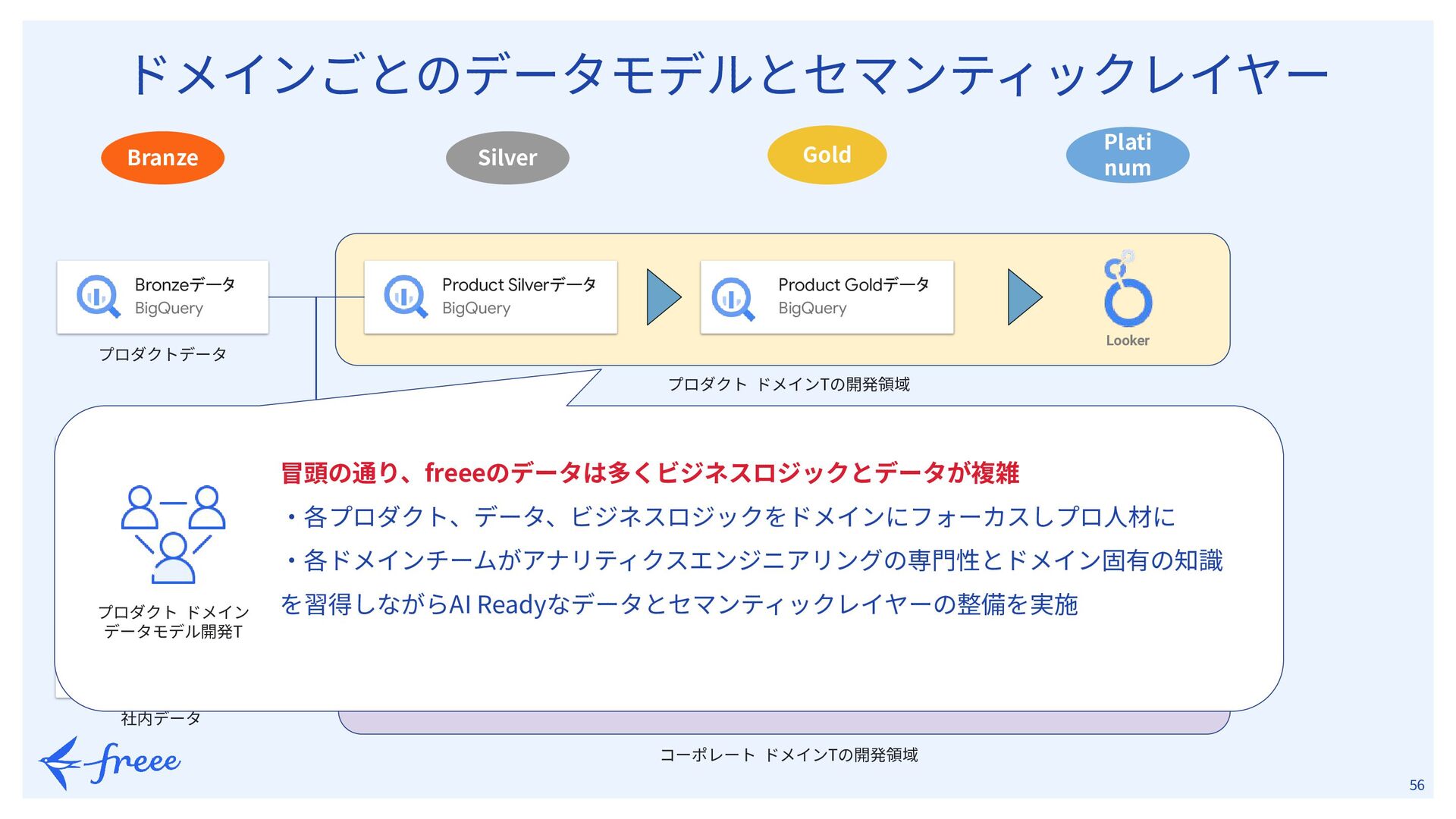Screen dimensions: 1456x819
Task: Click the three-person team icon
Action: click(174, 534)
